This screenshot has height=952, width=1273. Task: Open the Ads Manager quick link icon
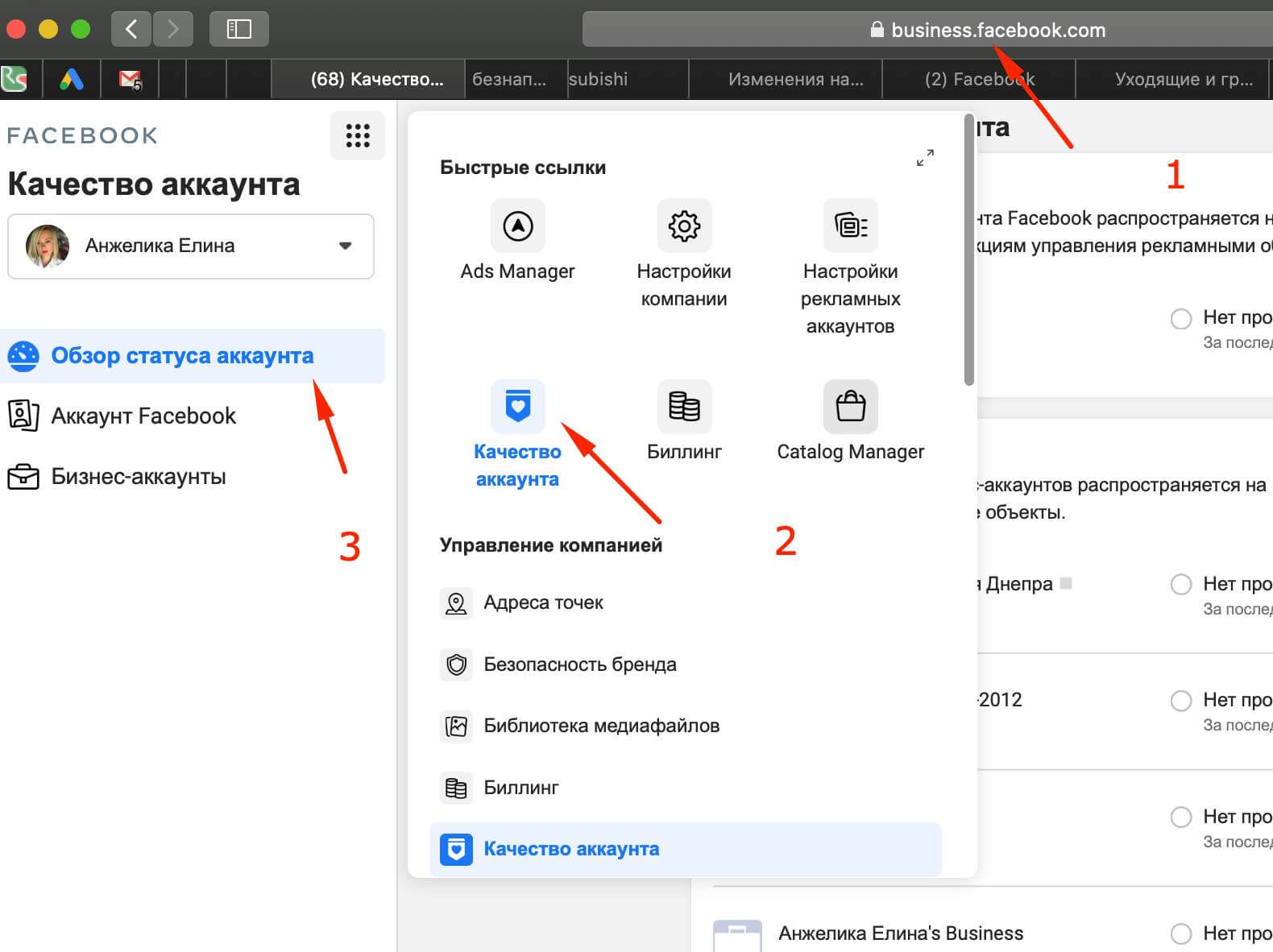518,226
